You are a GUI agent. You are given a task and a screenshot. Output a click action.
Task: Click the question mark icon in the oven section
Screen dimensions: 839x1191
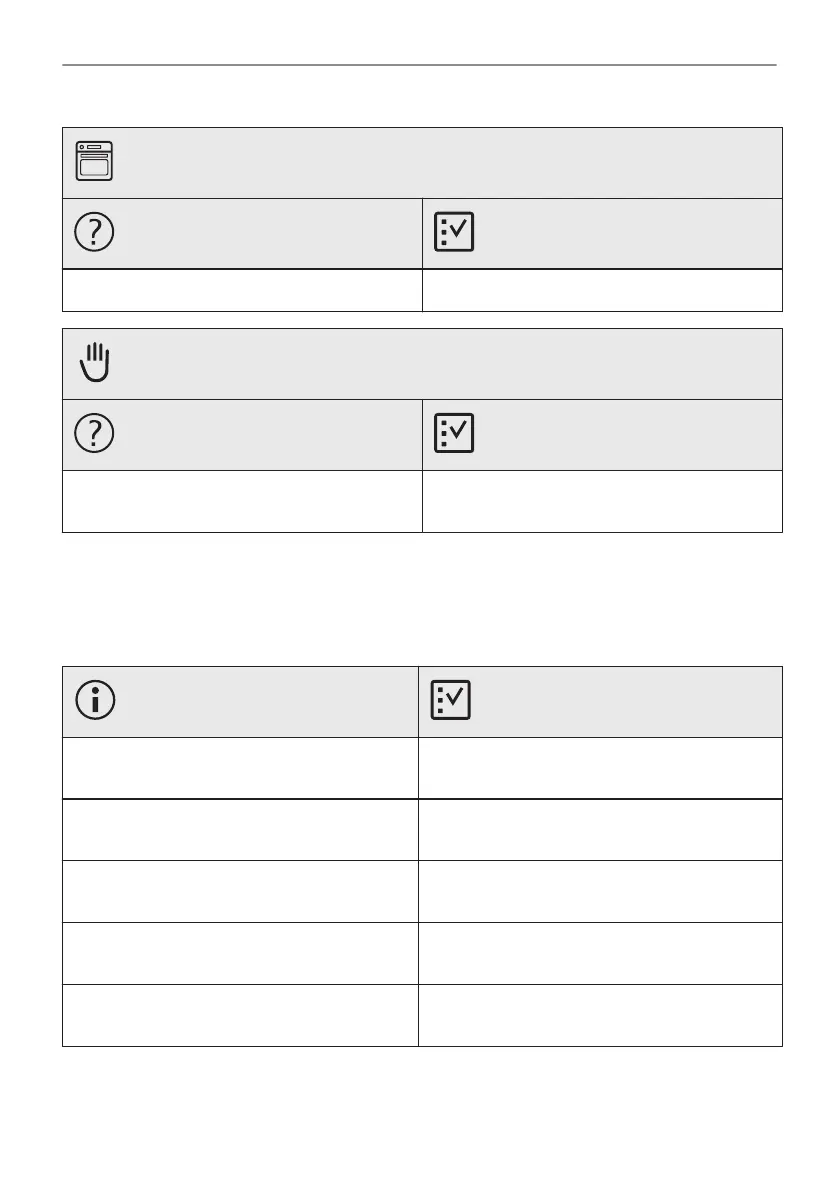point(94,233)
